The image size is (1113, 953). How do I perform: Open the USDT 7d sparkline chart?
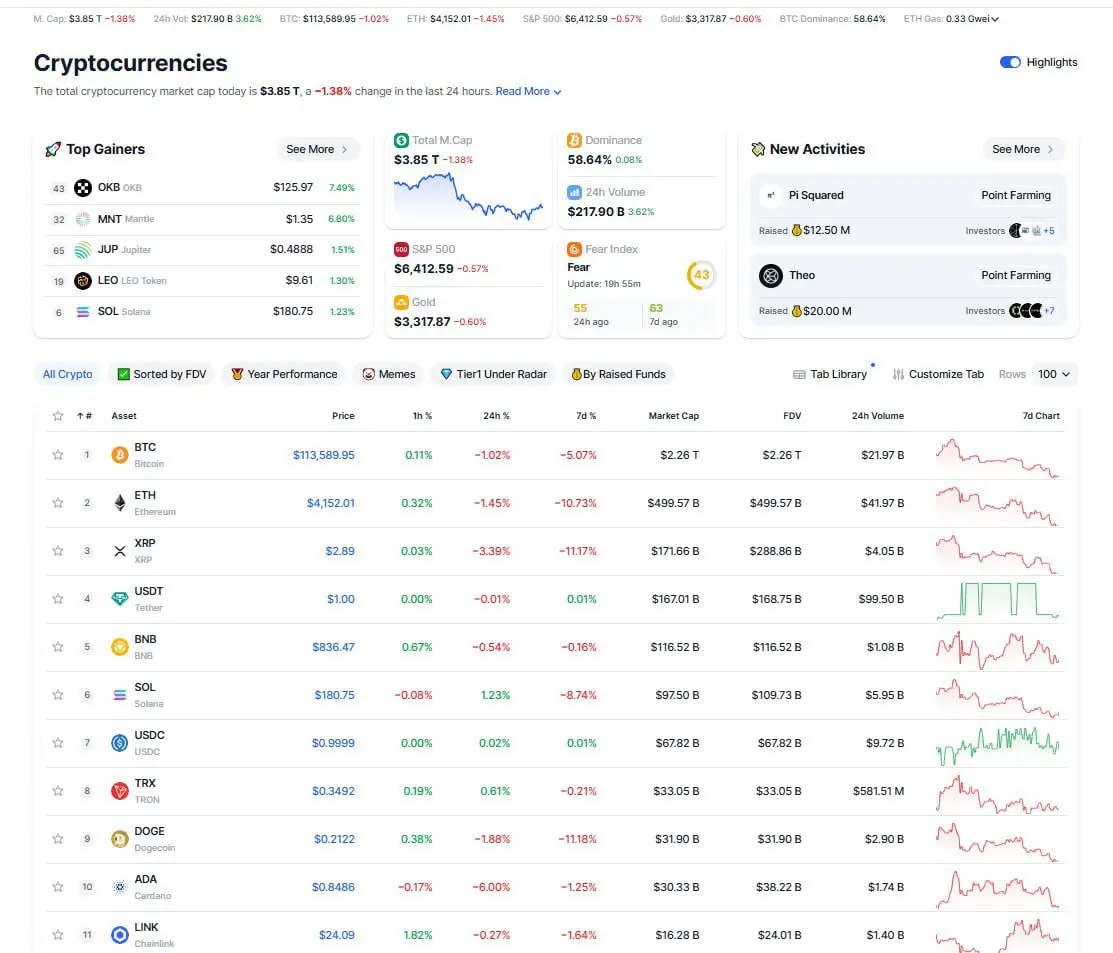[x=997, y=600]
